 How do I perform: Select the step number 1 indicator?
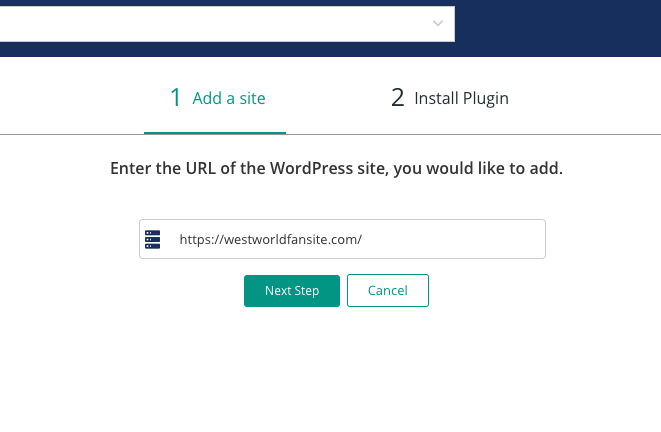[175, 98]
